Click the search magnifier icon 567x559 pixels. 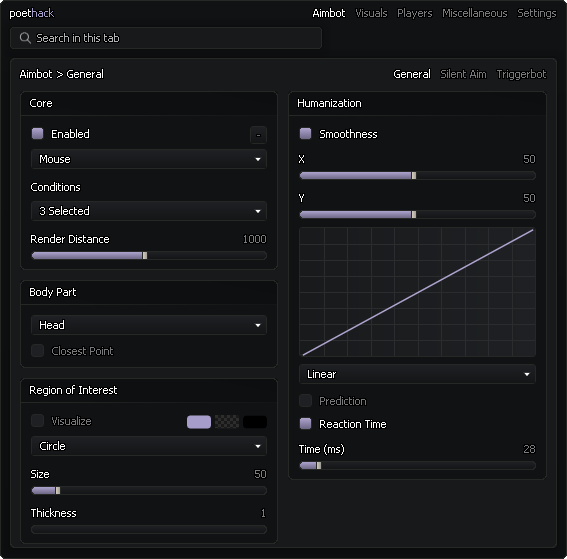tap(25, 38)
